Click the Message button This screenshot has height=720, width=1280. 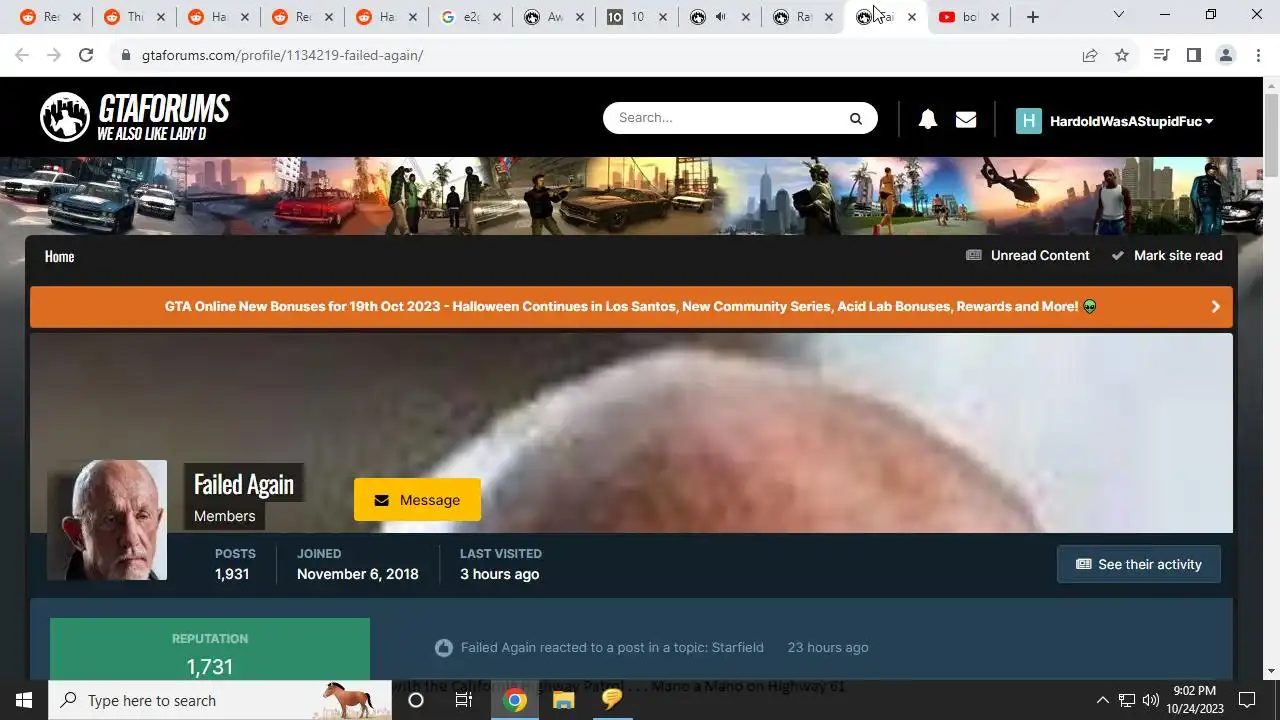coord(417,500)
